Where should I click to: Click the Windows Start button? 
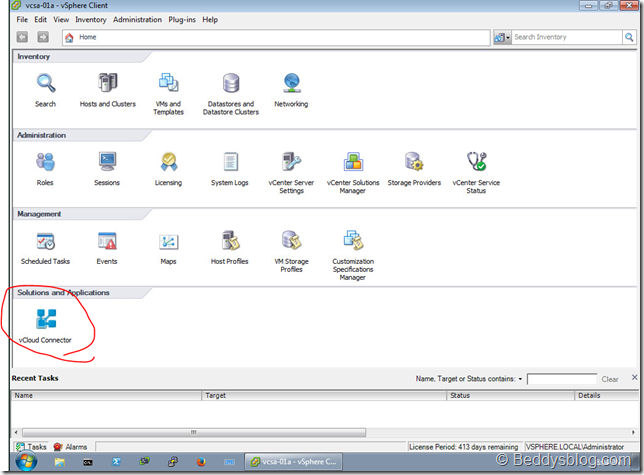click(26, 461)
